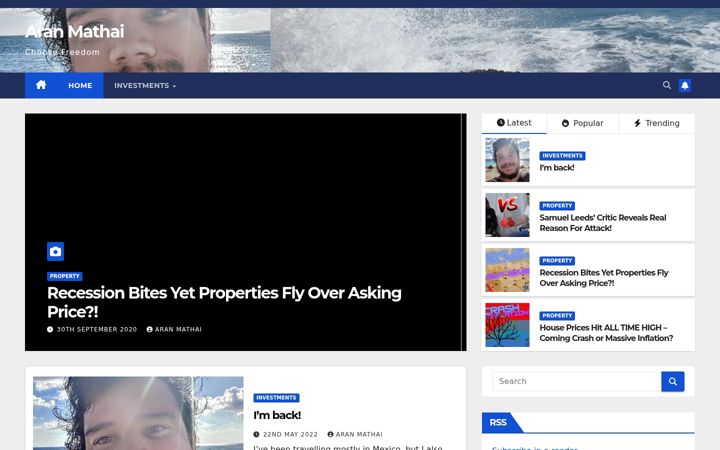Click the camera icon on the featured slide
720x450 pixels.
coord(56,252)
